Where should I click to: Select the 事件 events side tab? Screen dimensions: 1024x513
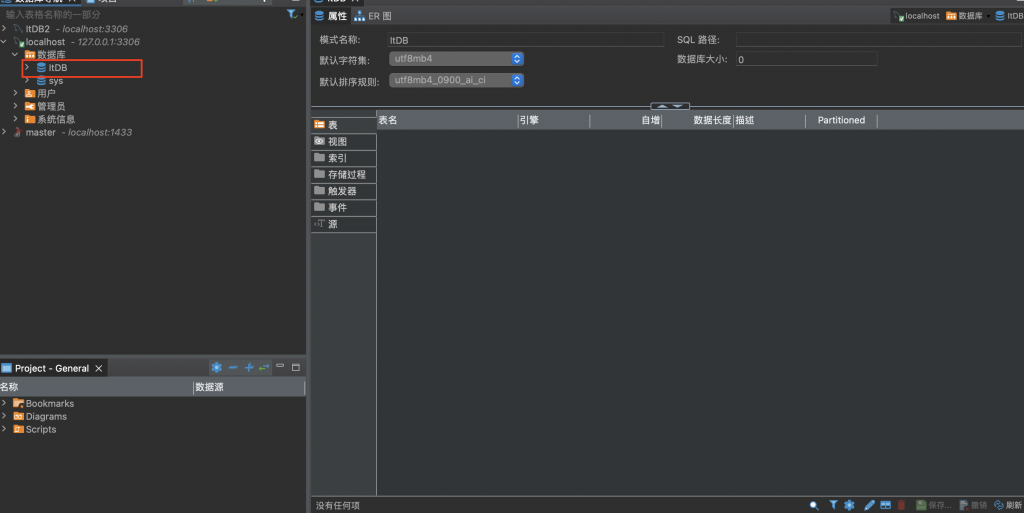click(x=344, y=208)
